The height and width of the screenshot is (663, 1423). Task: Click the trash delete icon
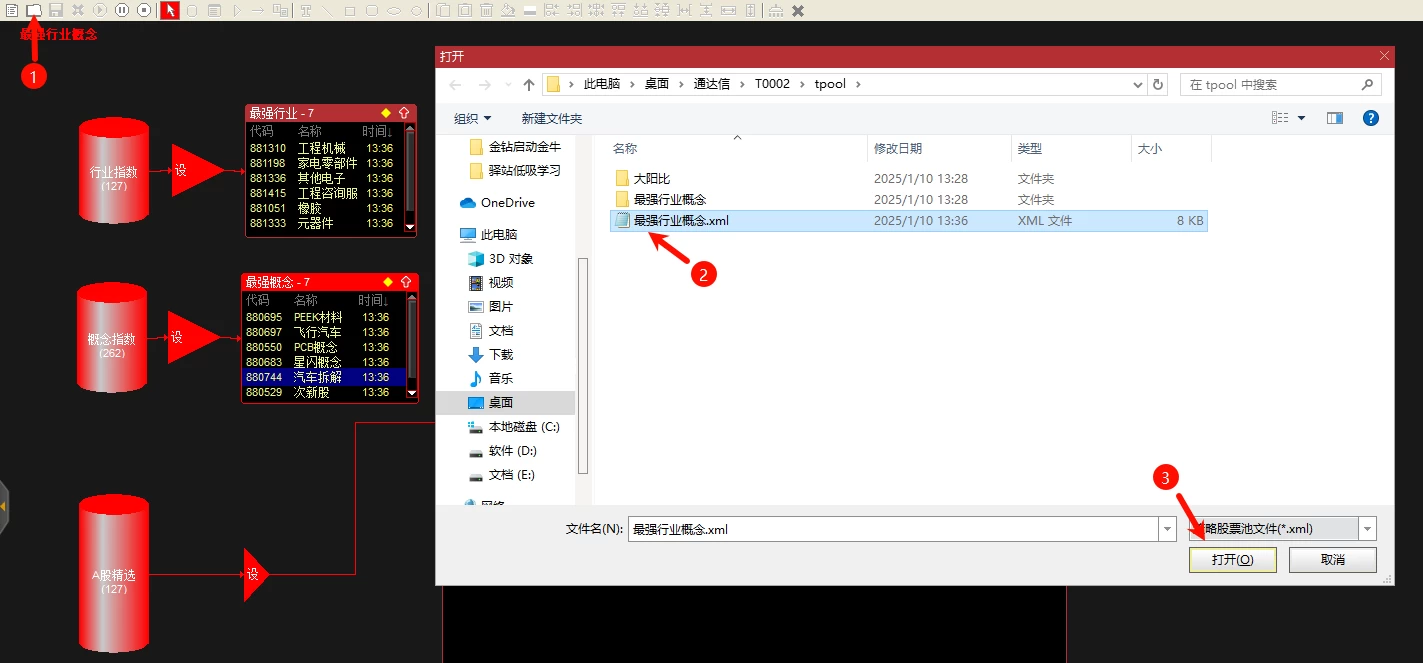(x=486, y=10)
